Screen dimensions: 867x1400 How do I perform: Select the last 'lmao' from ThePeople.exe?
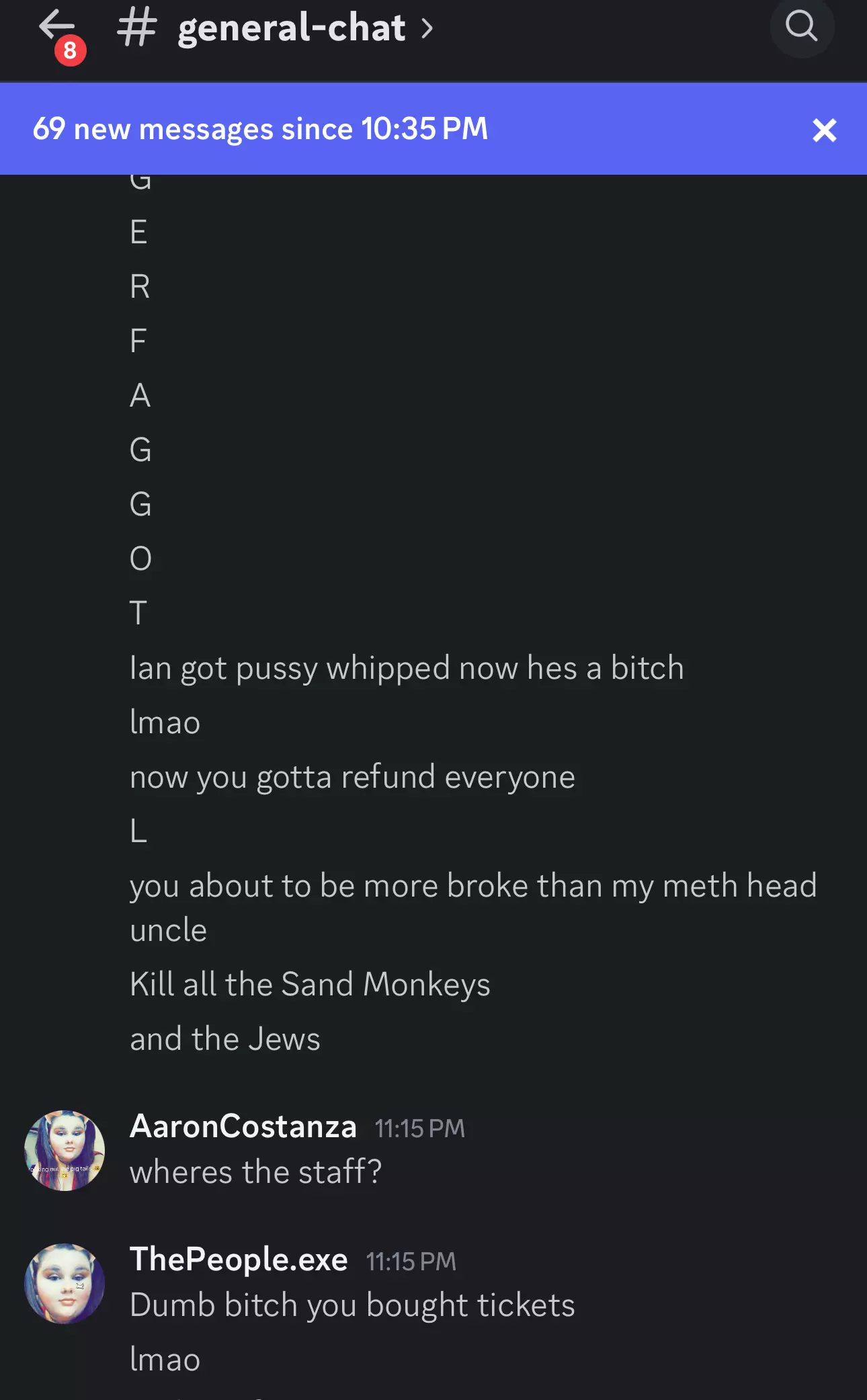tap(165, 1360)
